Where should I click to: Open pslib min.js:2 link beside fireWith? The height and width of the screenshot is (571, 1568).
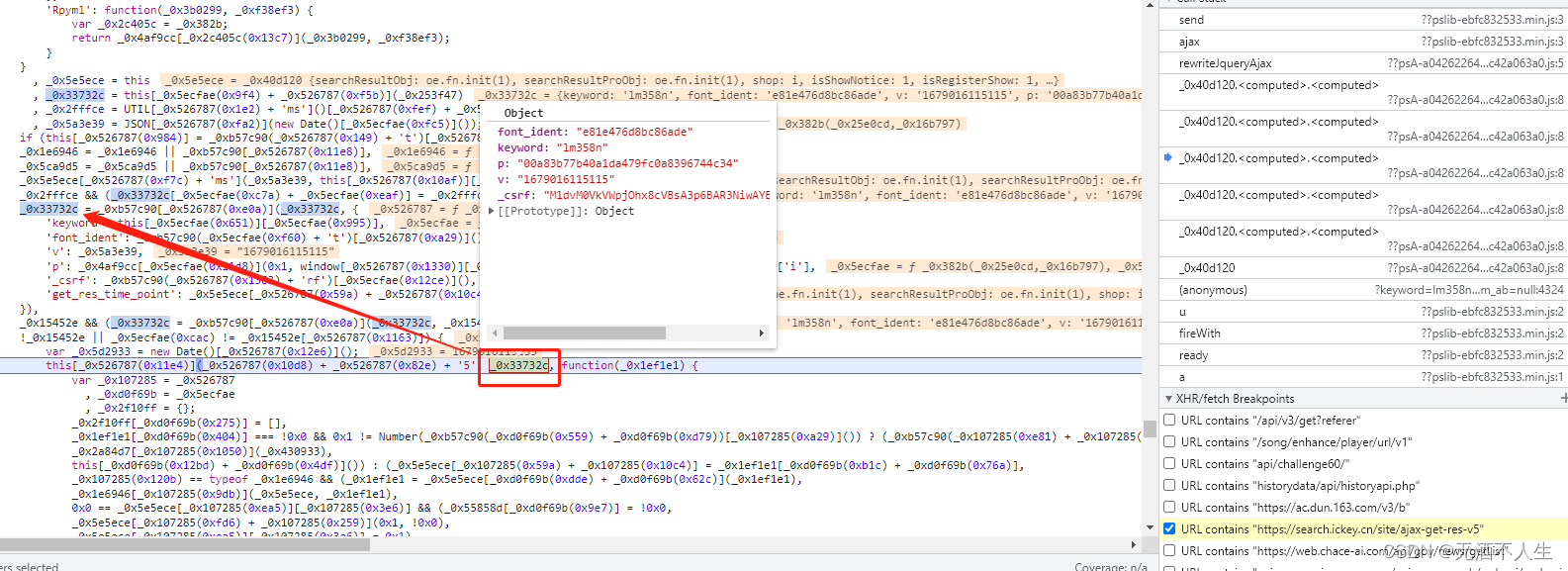click(x=1493, y=333)
